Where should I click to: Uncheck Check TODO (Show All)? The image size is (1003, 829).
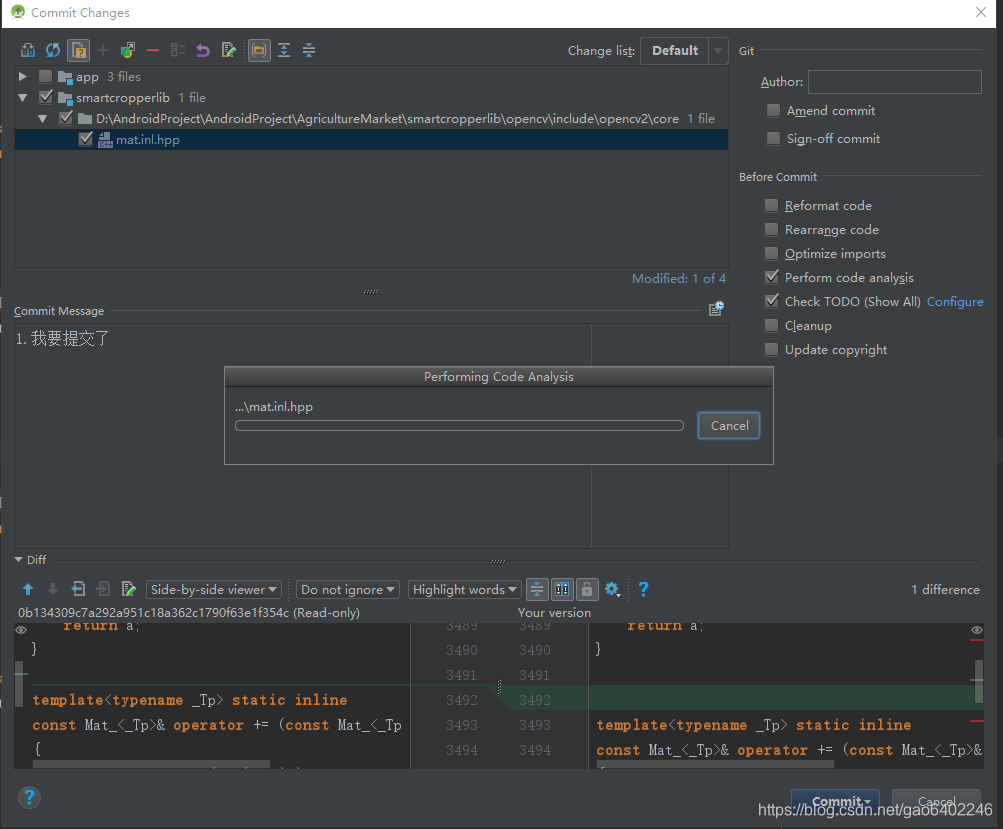click(x=772, y=301)
